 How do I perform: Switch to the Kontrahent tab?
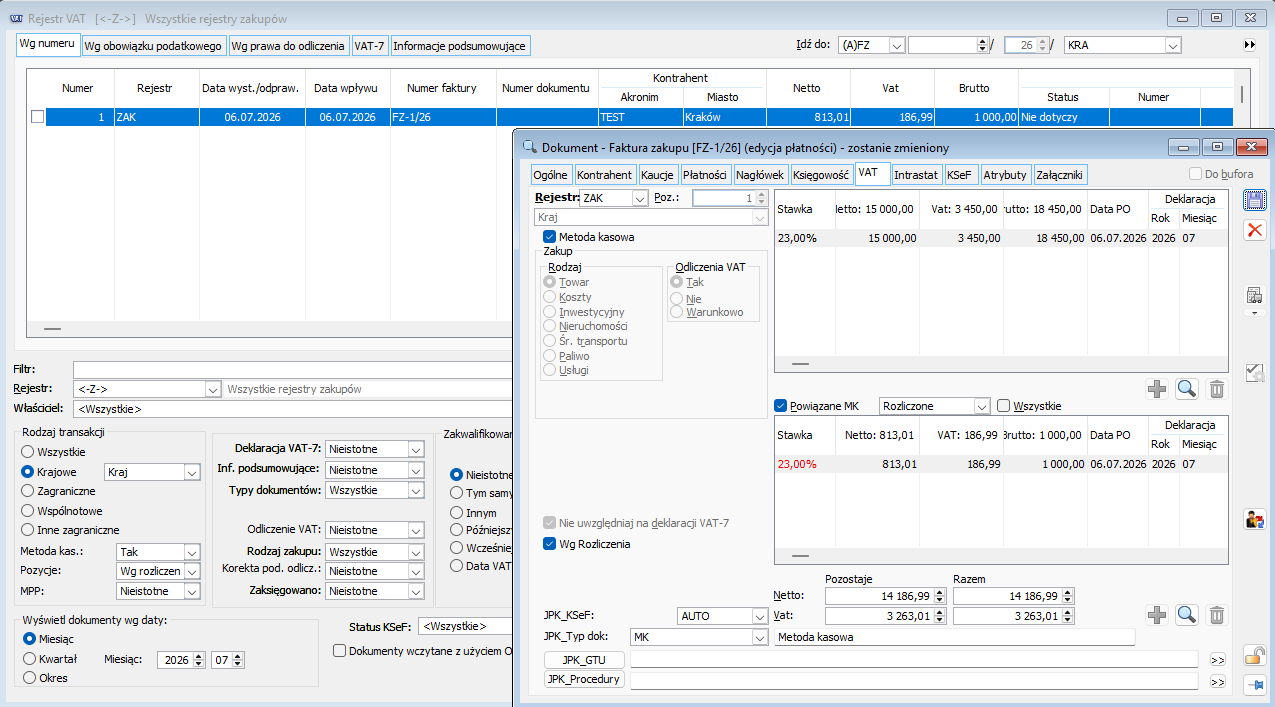(x=604, y=175)
